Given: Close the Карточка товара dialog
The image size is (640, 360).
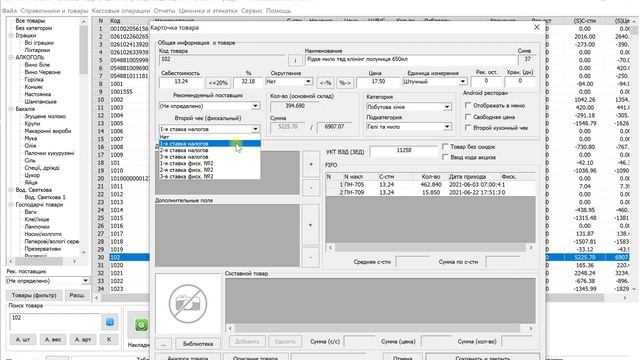Looking at the screenshot, I should pyautogui.click(x=537, y=27).
